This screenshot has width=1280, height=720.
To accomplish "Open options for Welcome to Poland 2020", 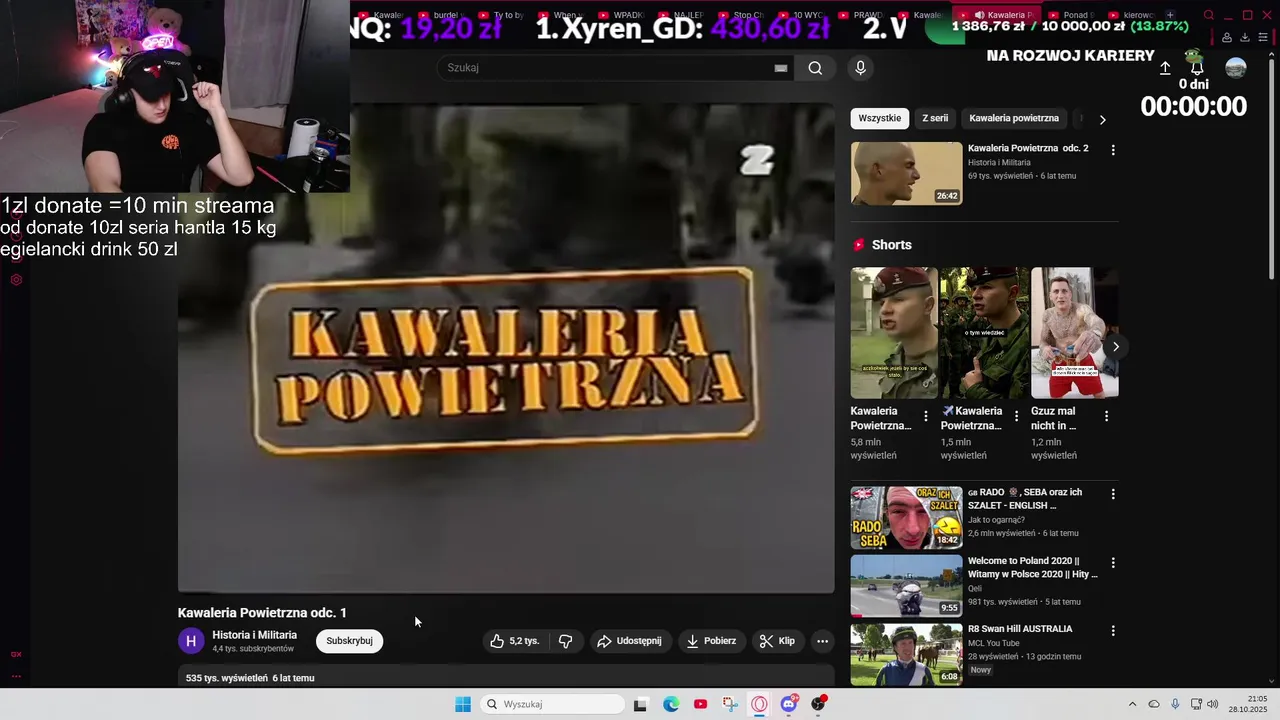I will tap(1113, 563).
